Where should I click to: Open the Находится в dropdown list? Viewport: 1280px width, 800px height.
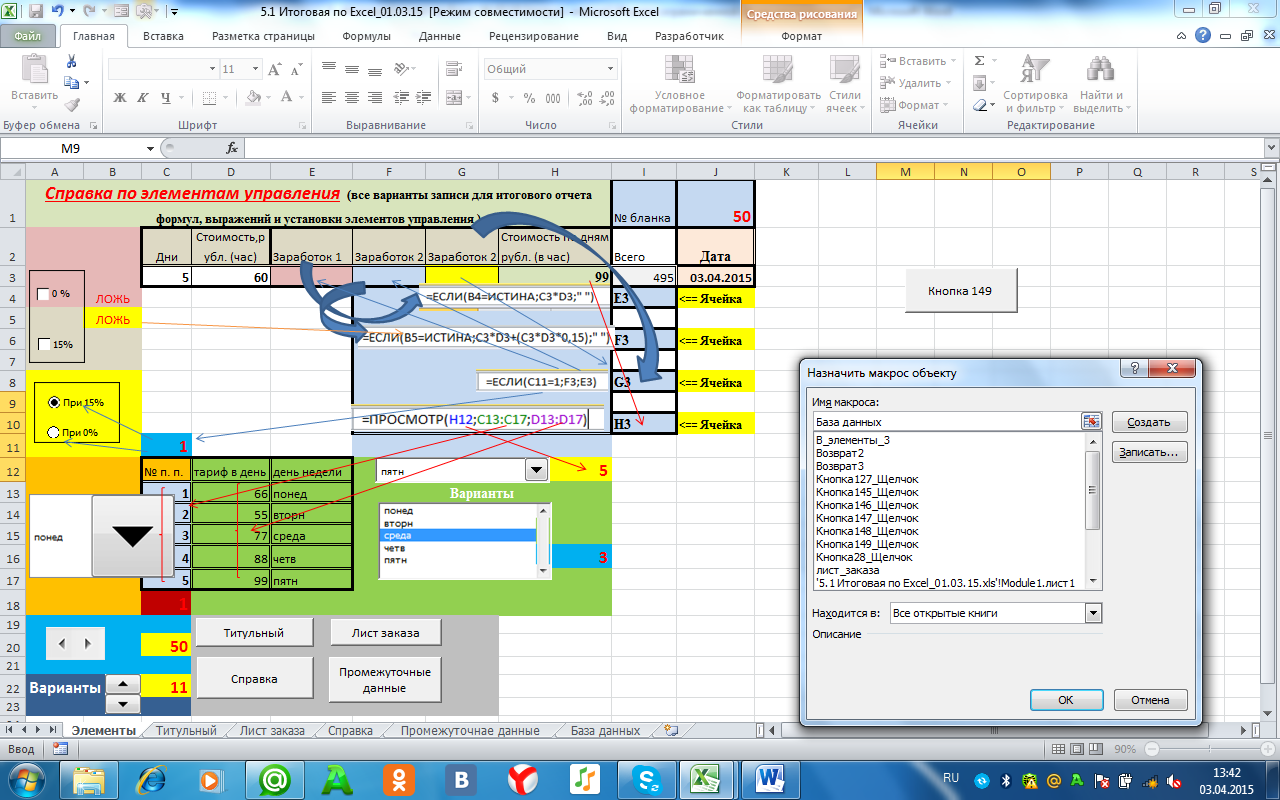click(1092, 613)
